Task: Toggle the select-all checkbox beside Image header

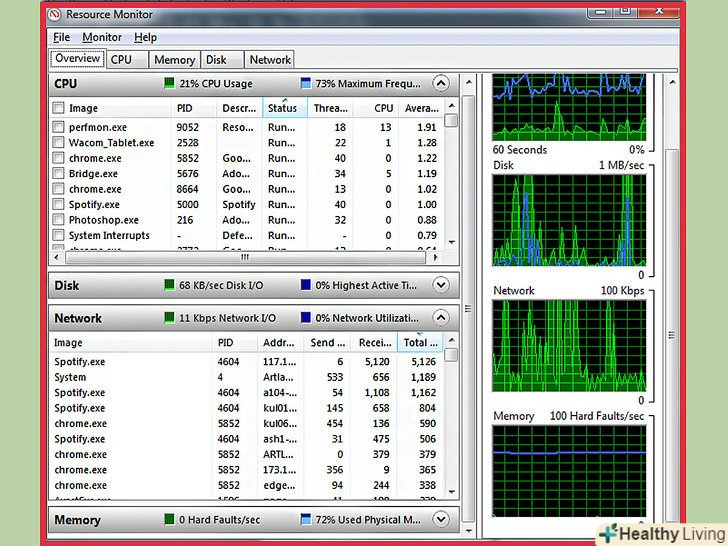Action: 59,109
